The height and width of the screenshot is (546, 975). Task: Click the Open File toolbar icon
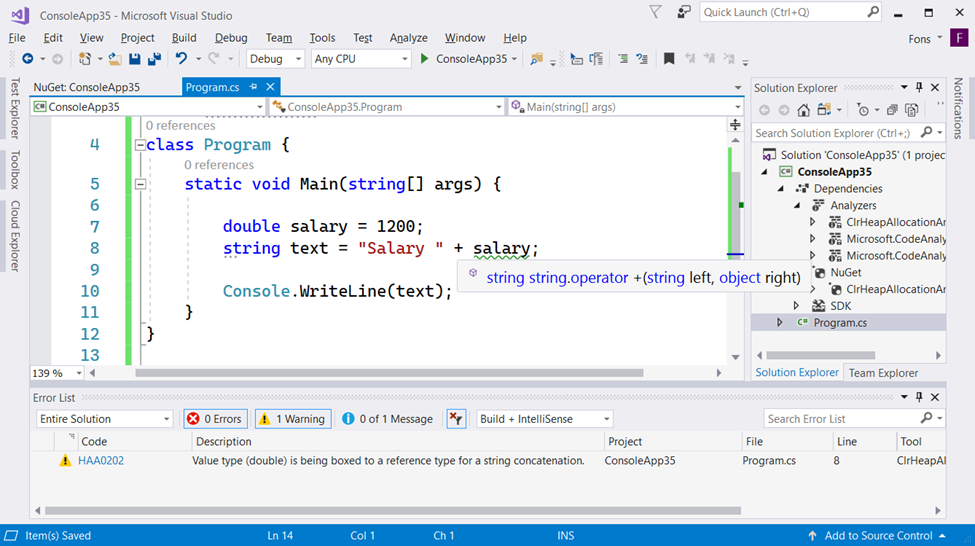click(x=115, y=58)
